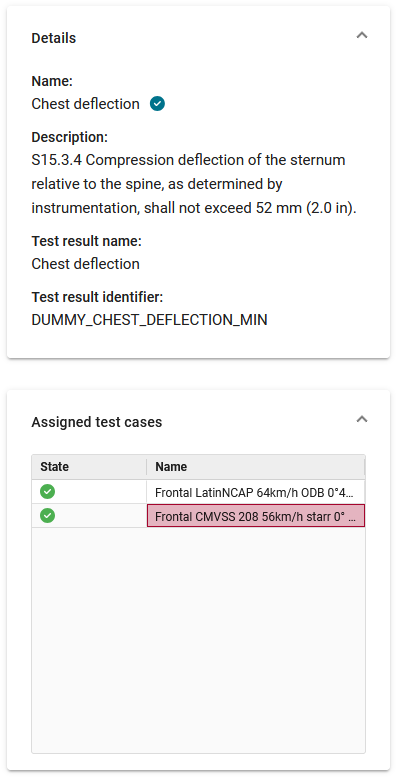Screen dimensions: 397x777
Task: Click the Chest deflection name value
Action: point(85,104)
